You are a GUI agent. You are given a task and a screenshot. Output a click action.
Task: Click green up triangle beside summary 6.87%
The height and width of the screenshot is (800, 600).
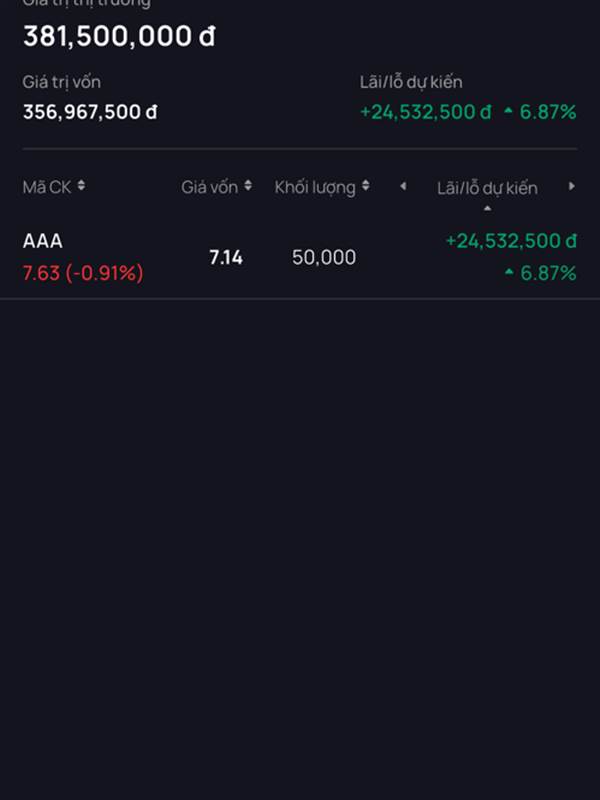tap(508, 111)
